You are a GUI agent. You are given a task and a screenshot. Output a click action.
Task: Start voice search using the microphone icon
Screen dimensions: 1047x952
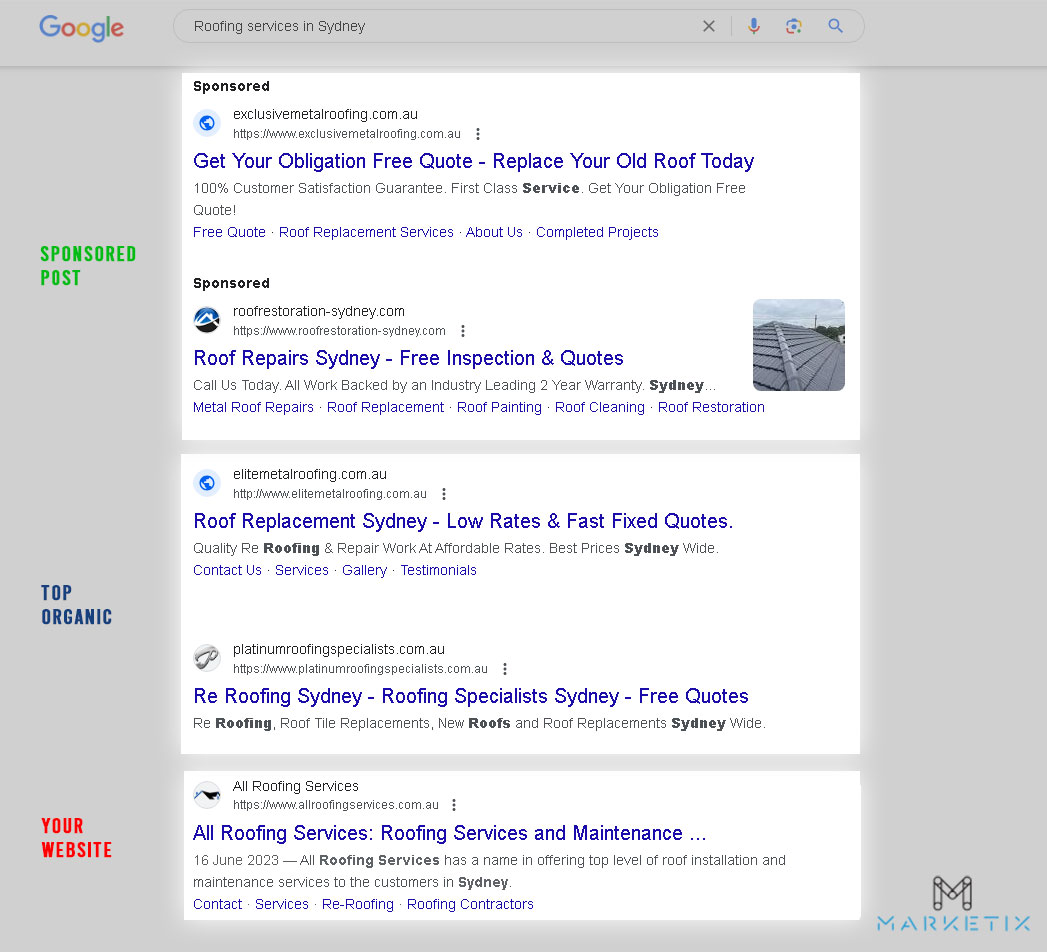(x=754, y=26)
